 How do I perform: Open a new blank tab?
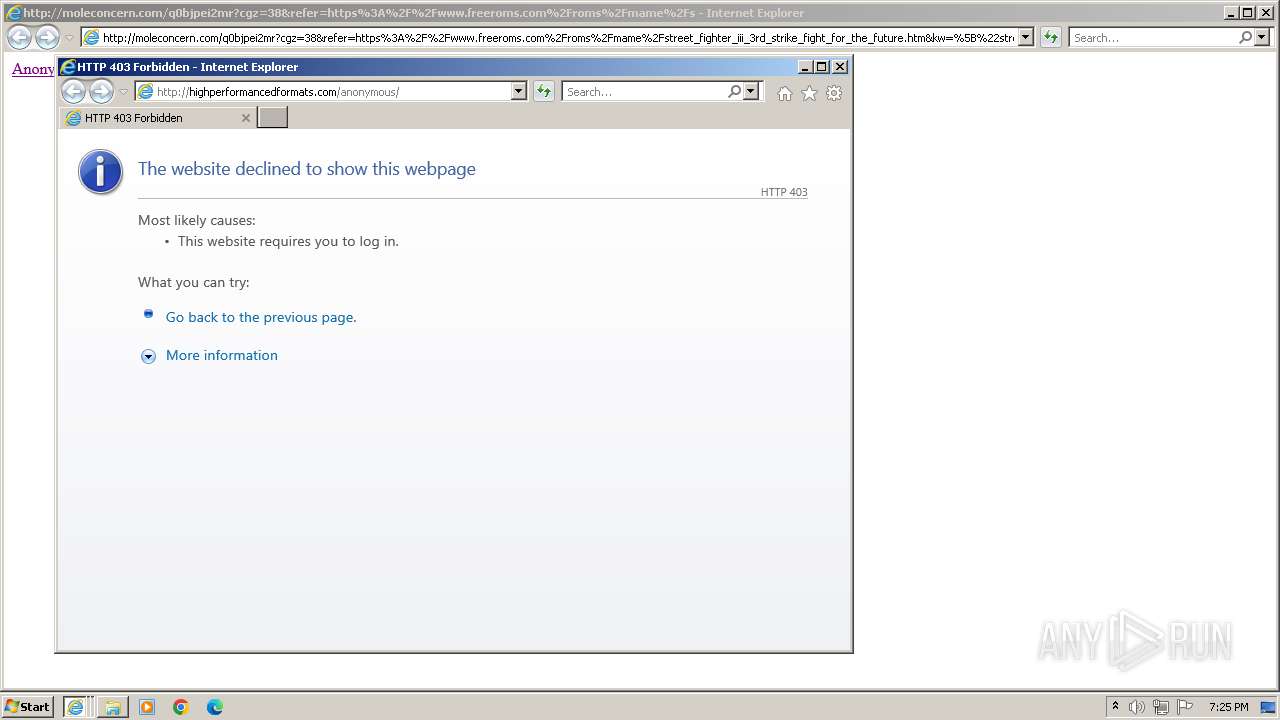coord(273,118)
